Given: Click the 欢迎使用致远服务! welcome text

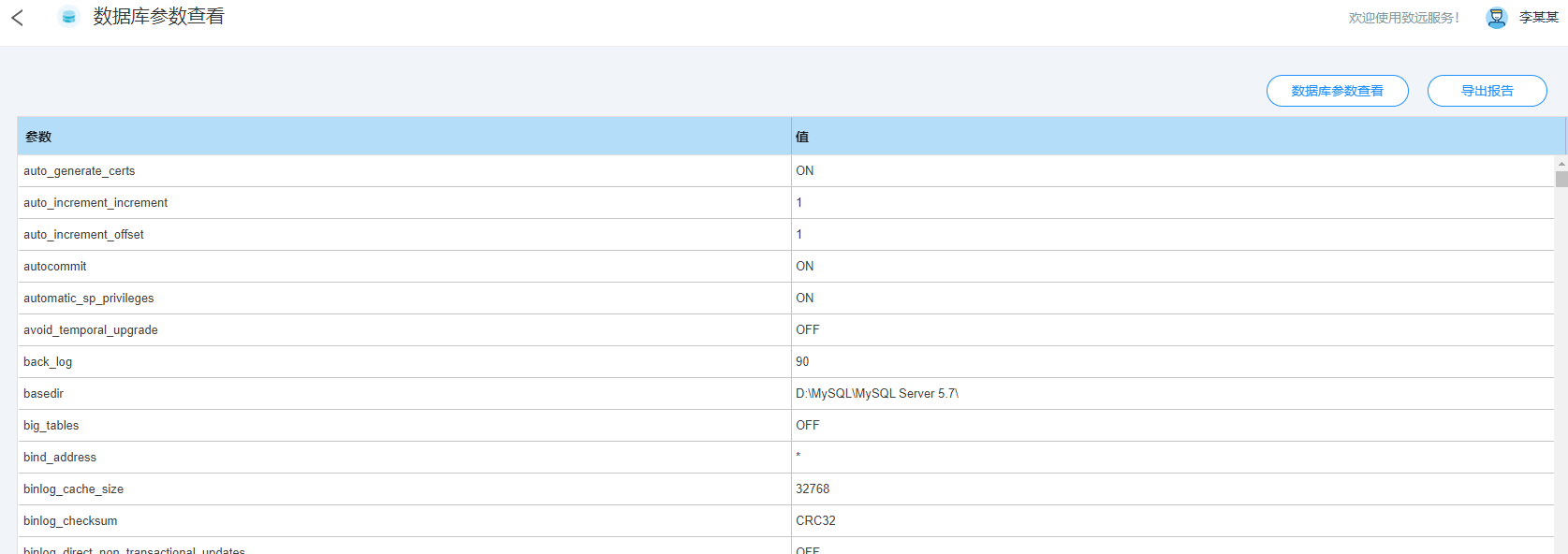Looking at the screenshot, I should pos(1403,18).
